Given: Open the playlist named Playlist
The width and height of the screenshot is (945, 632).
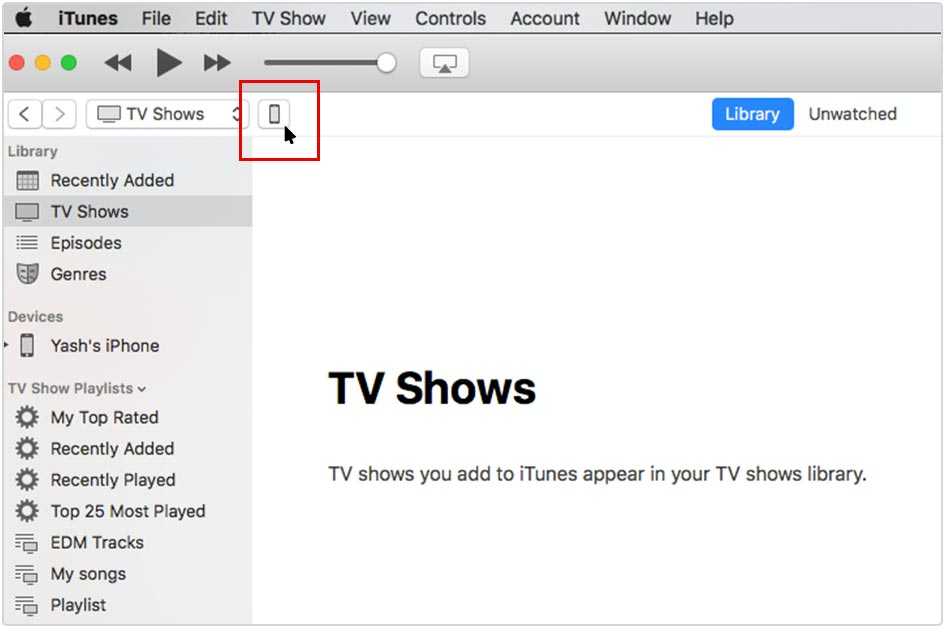Looking at the screenshot, I should [x=128, y=605].
